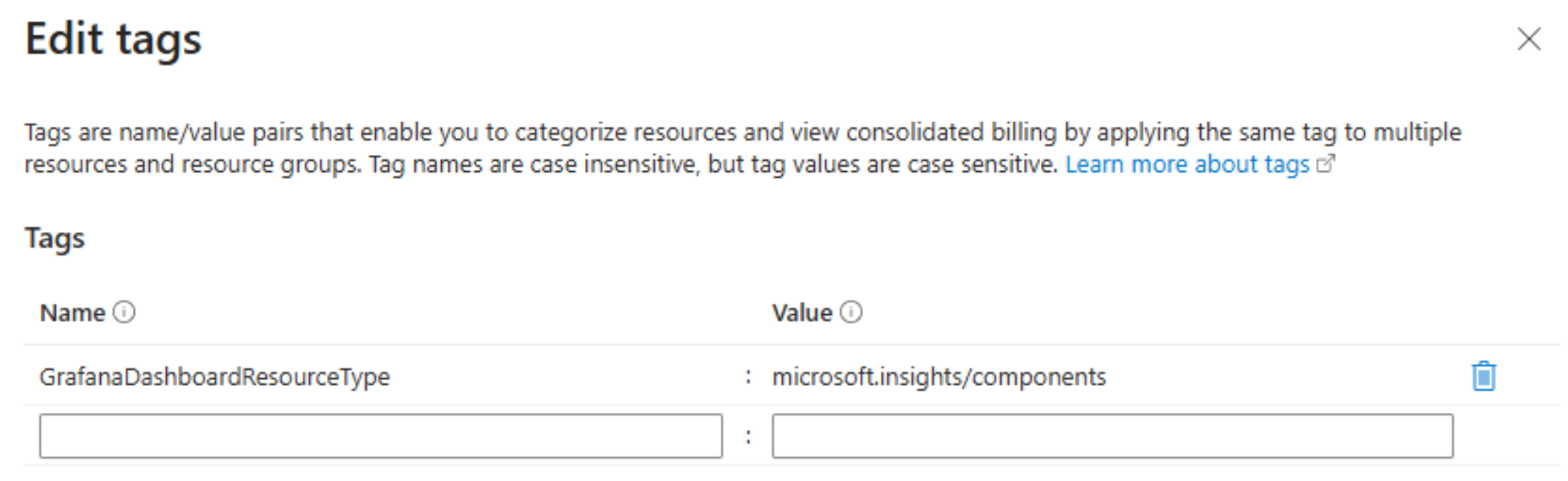Select the GrafanaDashboardResourceType tag name
Screen dimensions: 1568x481
(214, 377)
